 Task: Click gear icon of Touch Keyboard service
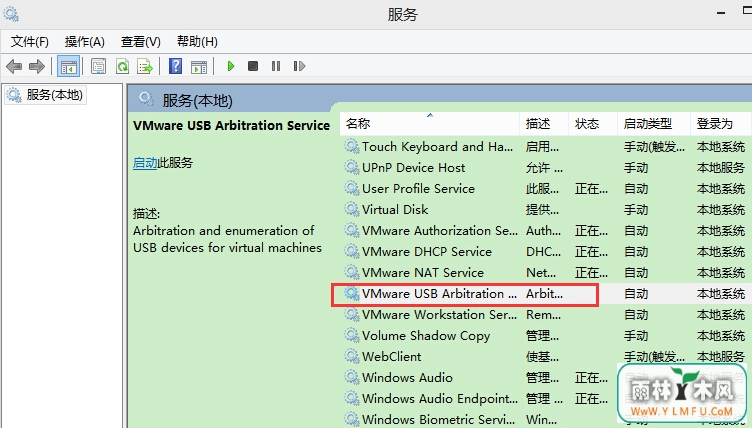352,146
